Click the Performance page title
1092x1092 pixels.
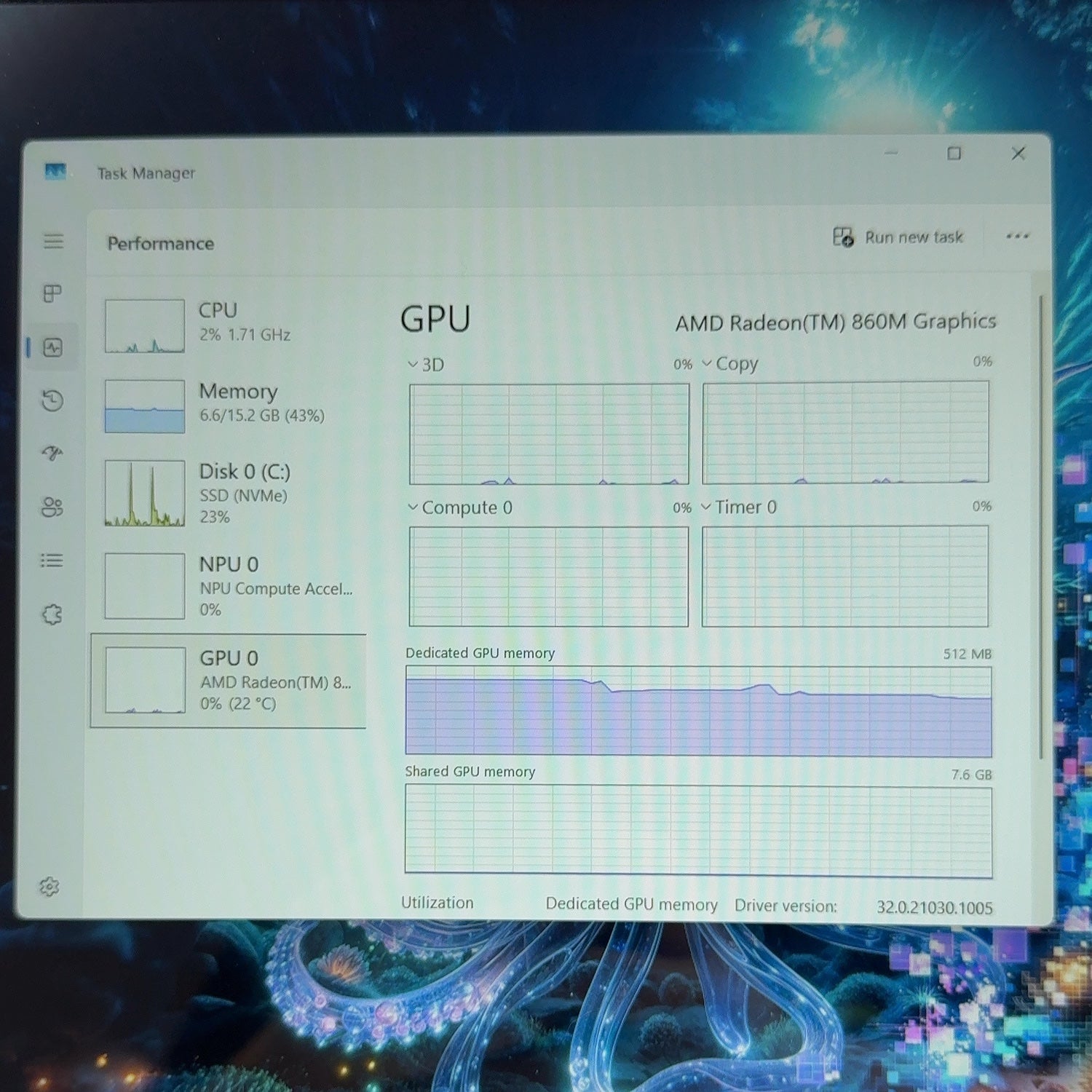point(161,243)
